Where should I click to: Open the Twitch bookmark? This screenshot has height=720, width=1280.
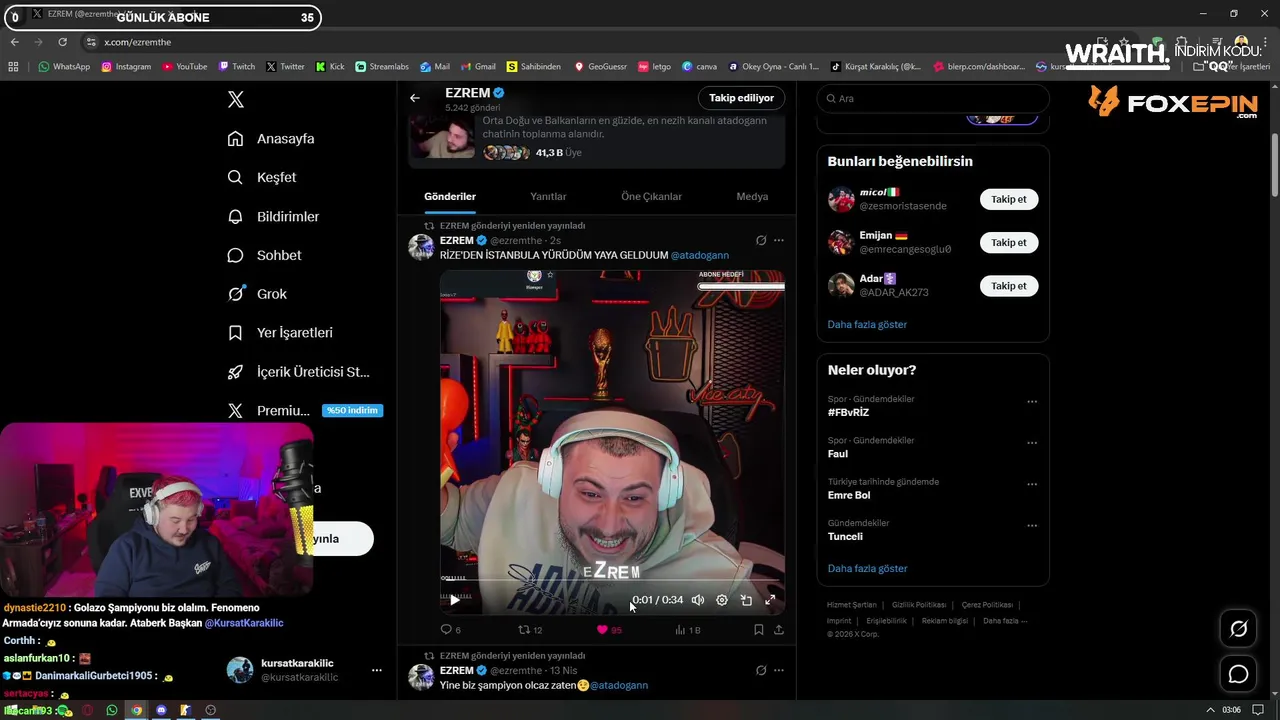(x=237, y=67)
